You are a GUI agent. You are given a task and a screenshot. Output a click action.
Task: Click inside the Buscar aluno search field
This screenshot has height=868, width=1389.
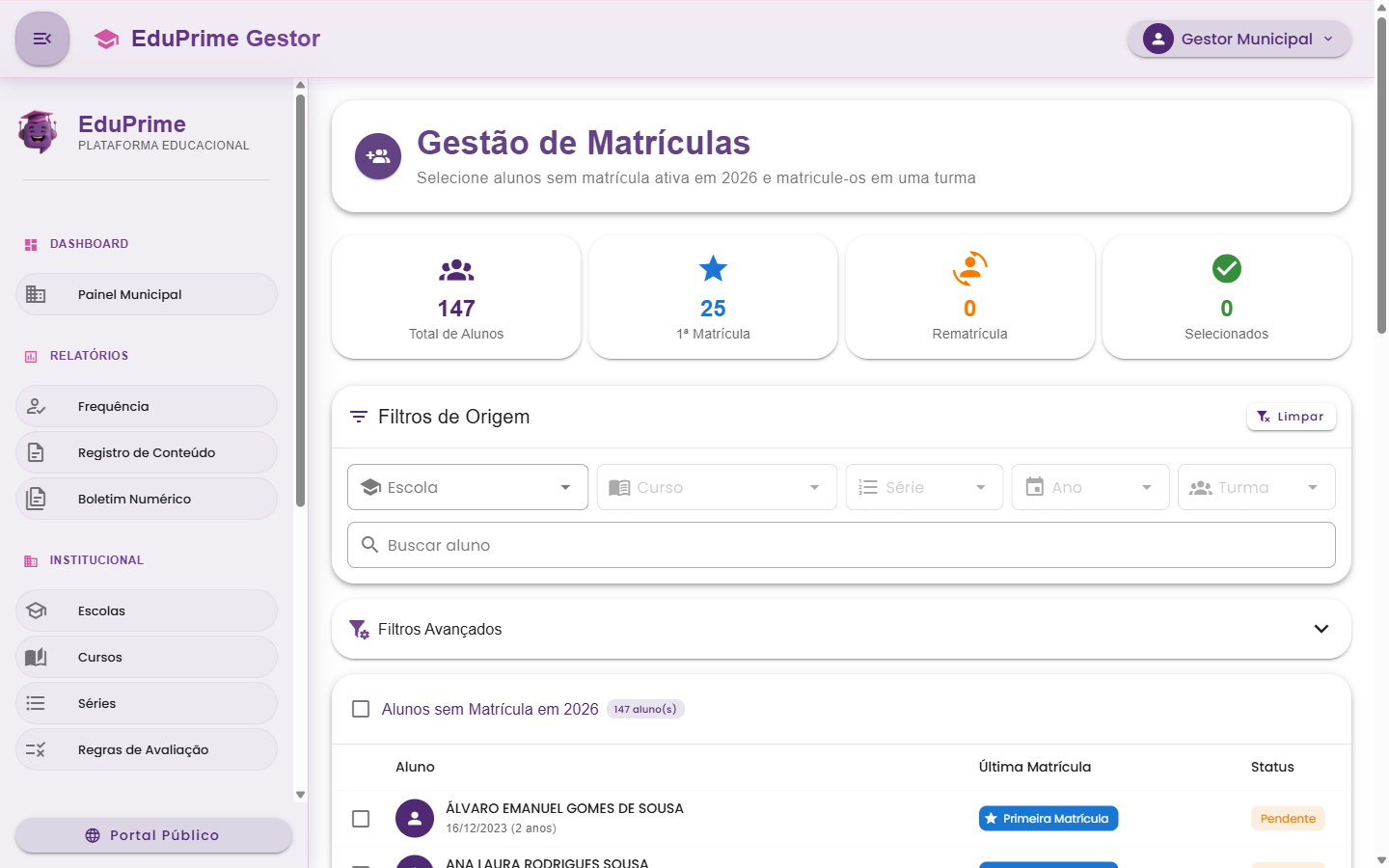[x=841, y=545]
